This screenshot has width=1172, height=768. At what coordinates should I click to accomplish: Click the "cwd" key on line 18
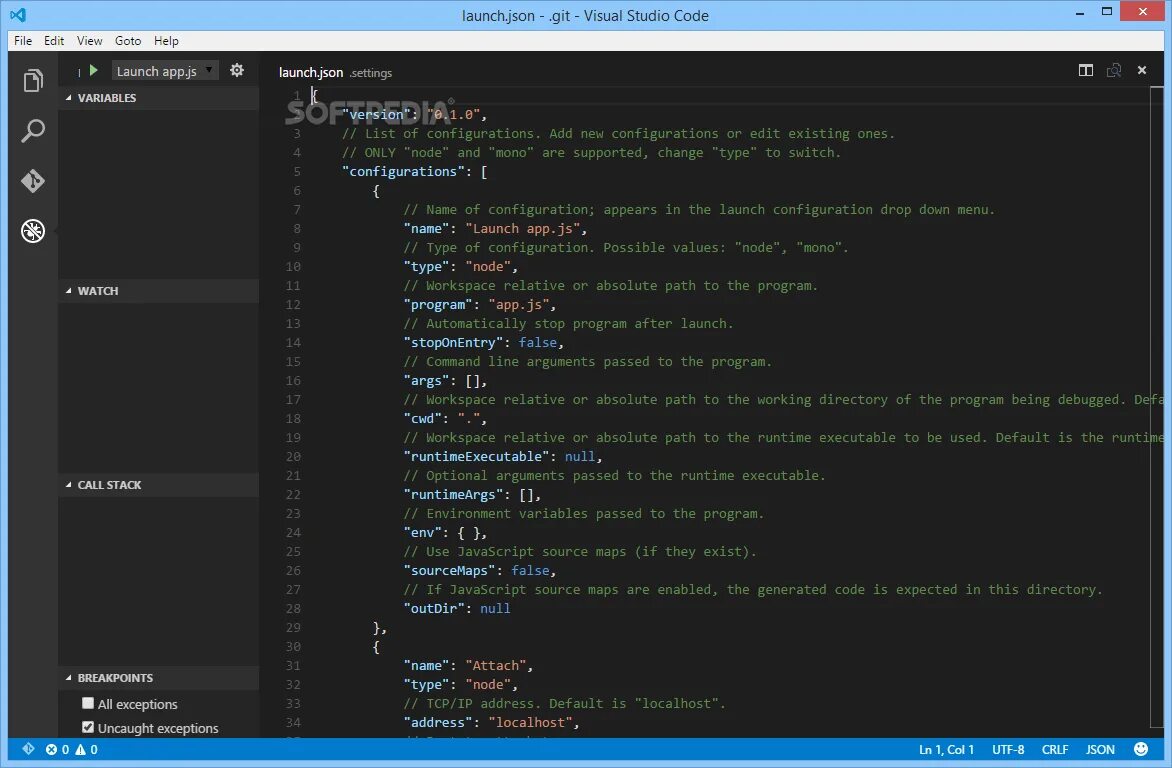tap(423, 418)
